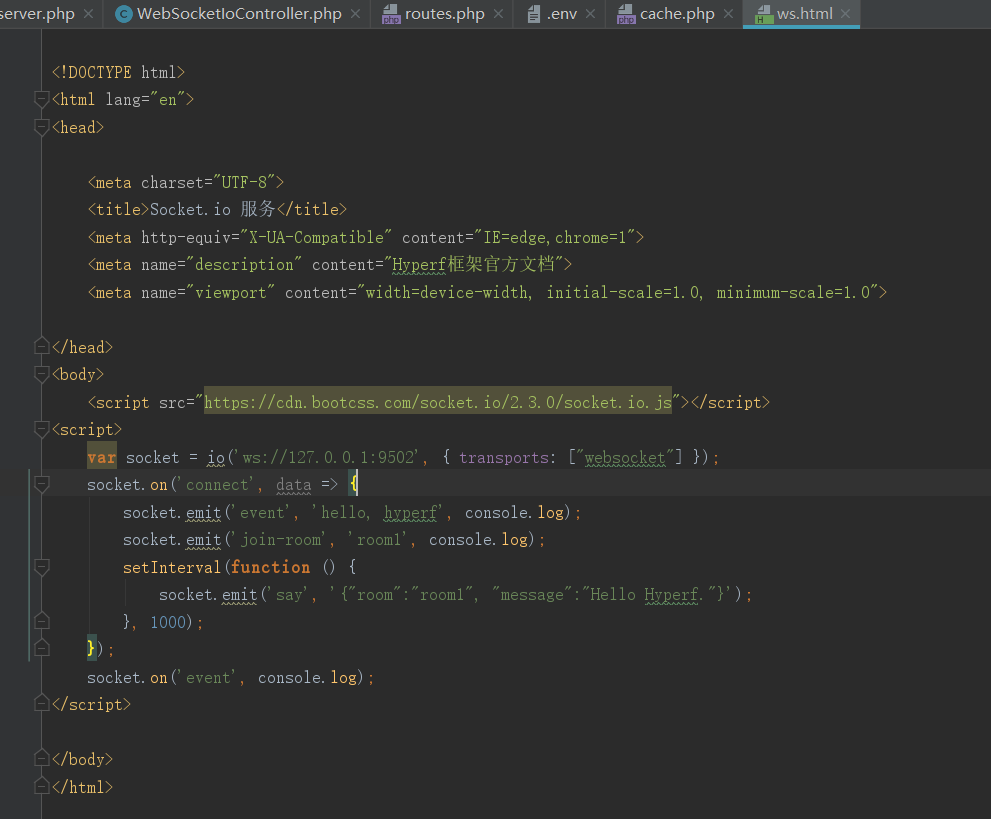Click the <!DOCTYPE html> line

pos(118,72)
